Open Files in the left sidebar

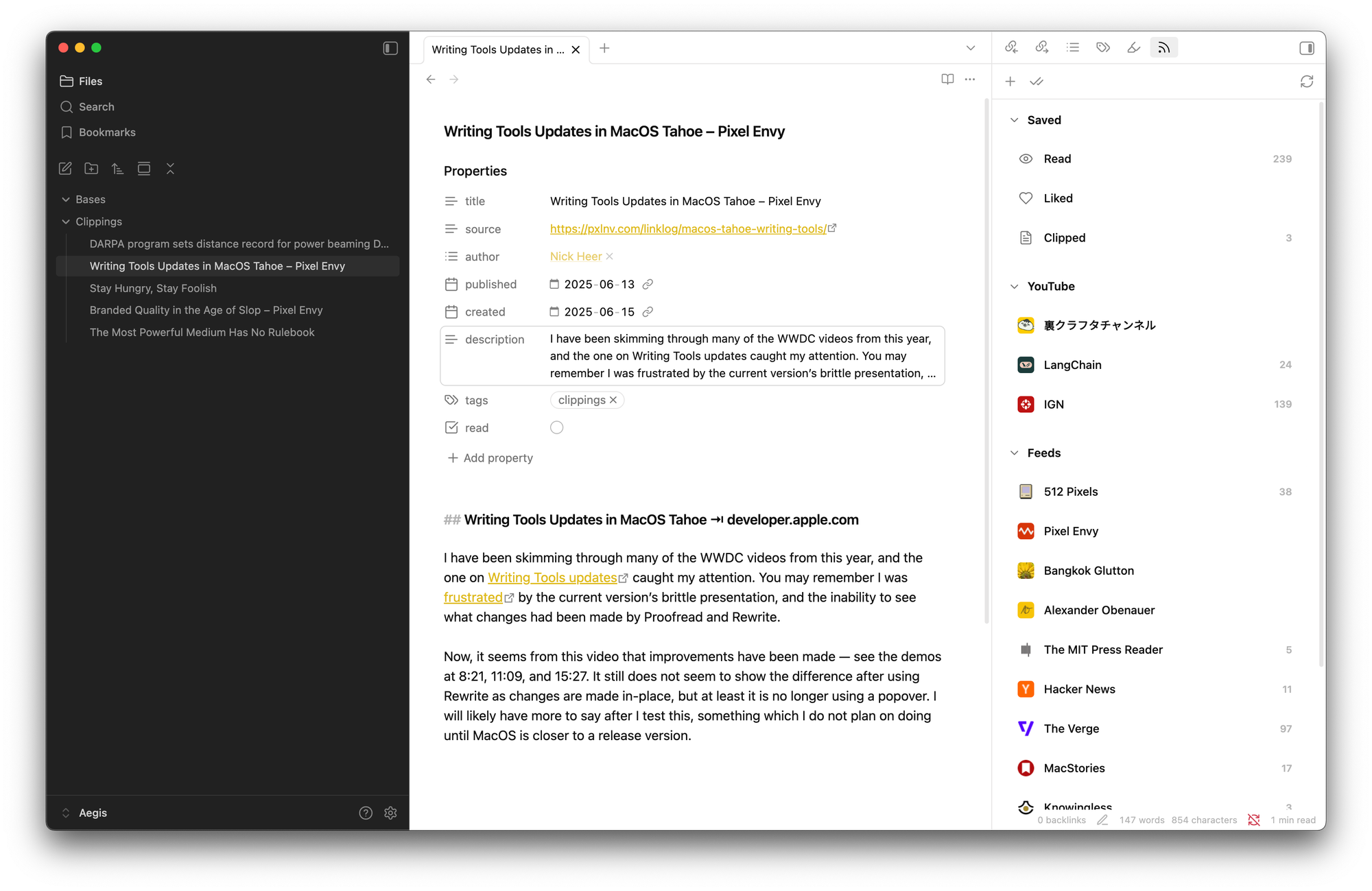tap(81, 81)
